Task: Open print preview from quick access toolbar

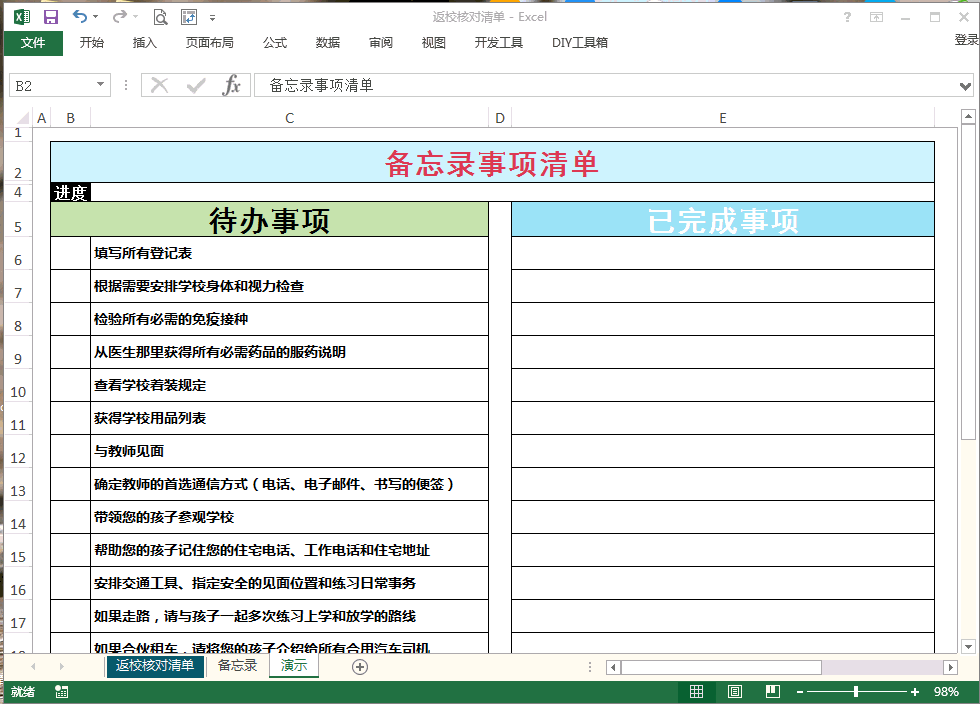Action: 161,17
